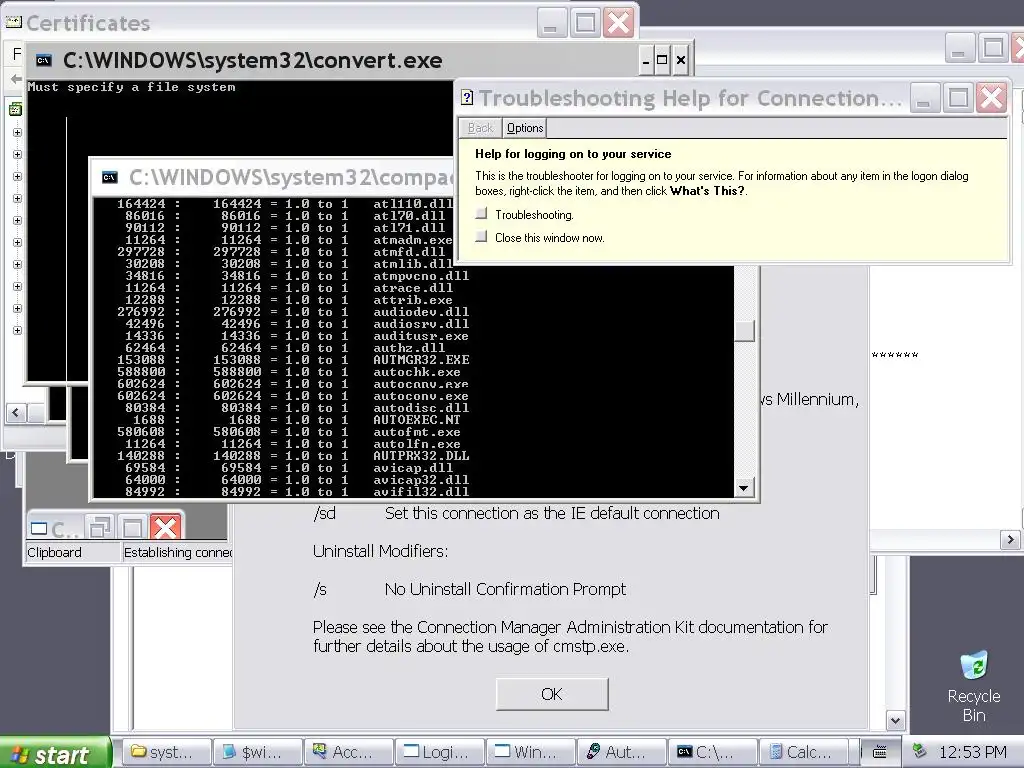Screen dimensions: 1024x768
Task: Click 'Help for logging on to your service' heading
Action: pos(573,154)
